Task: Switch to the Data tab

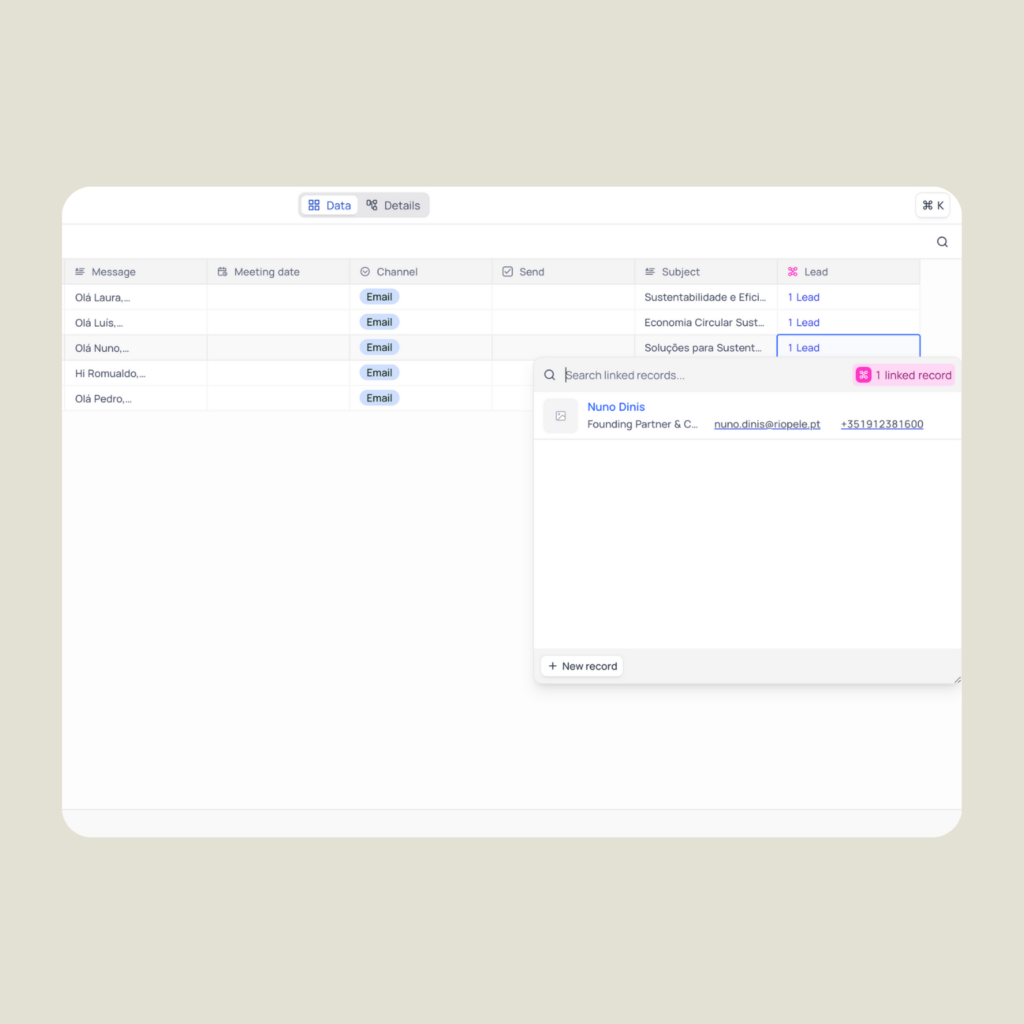Action: coord(329,205)
